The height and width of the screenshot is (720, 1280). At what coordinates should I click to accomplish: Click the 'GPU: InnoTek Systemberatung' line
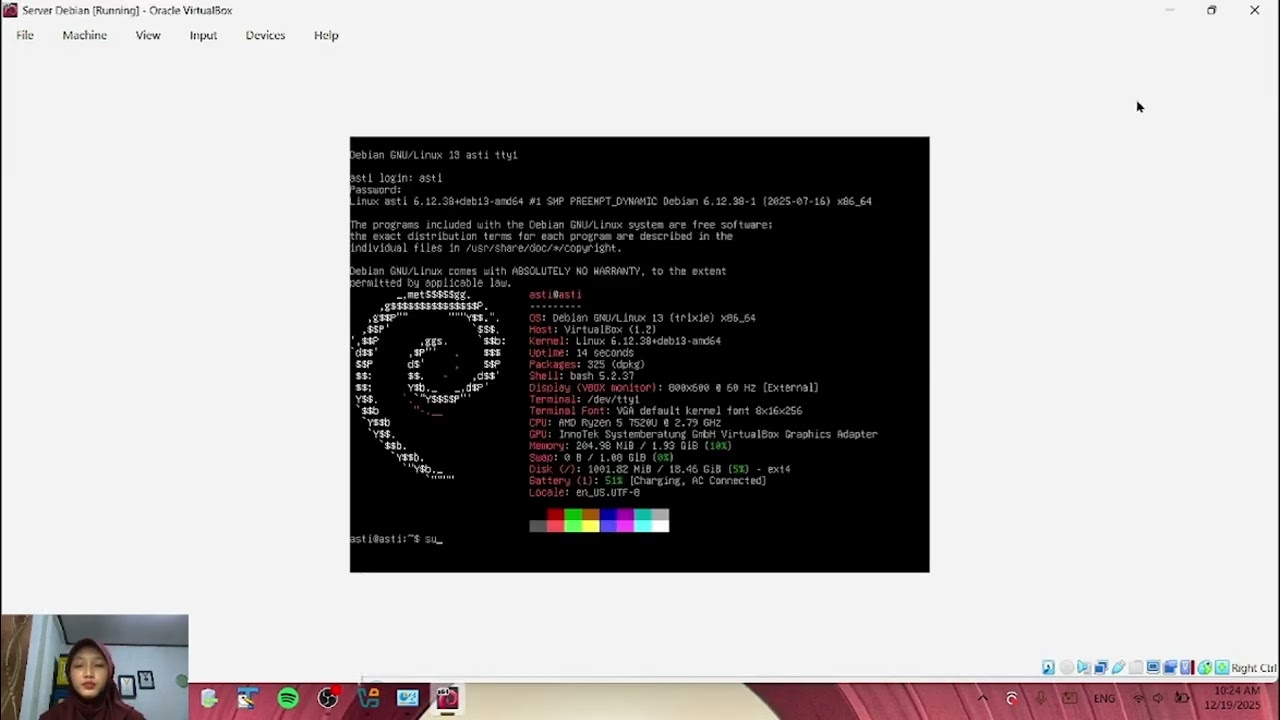coord(703,434)
